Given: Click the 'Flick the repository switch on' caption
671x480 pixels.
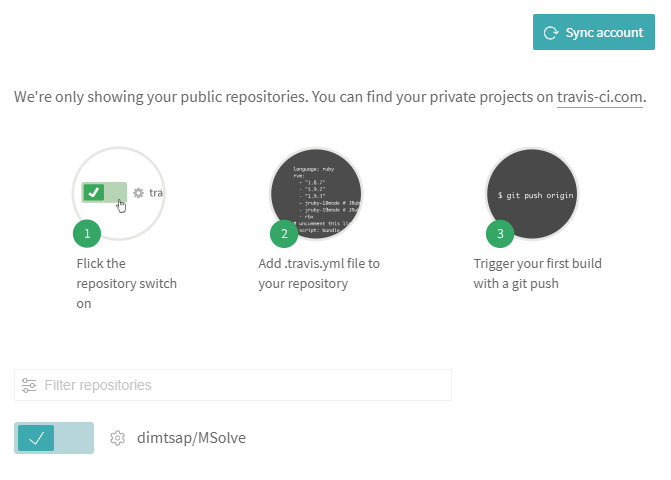Looking at the screenshot, I should click(126, 283).
